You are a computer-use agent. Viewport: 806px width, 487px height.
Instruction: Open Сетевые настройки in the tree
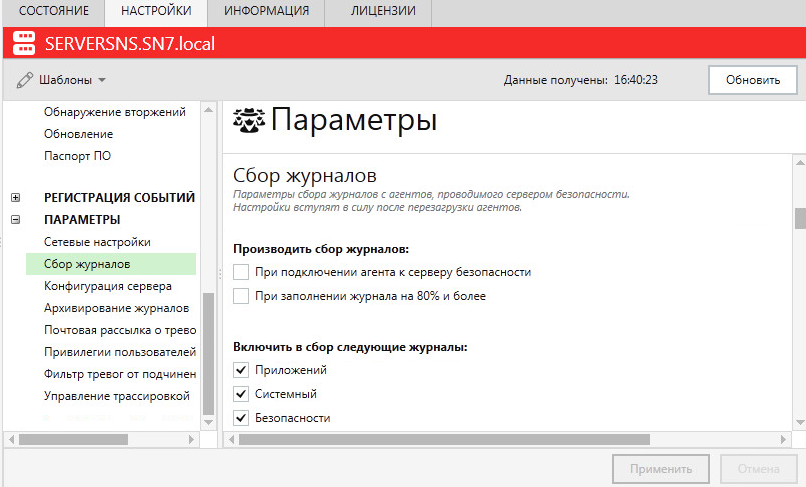(97, 242)
